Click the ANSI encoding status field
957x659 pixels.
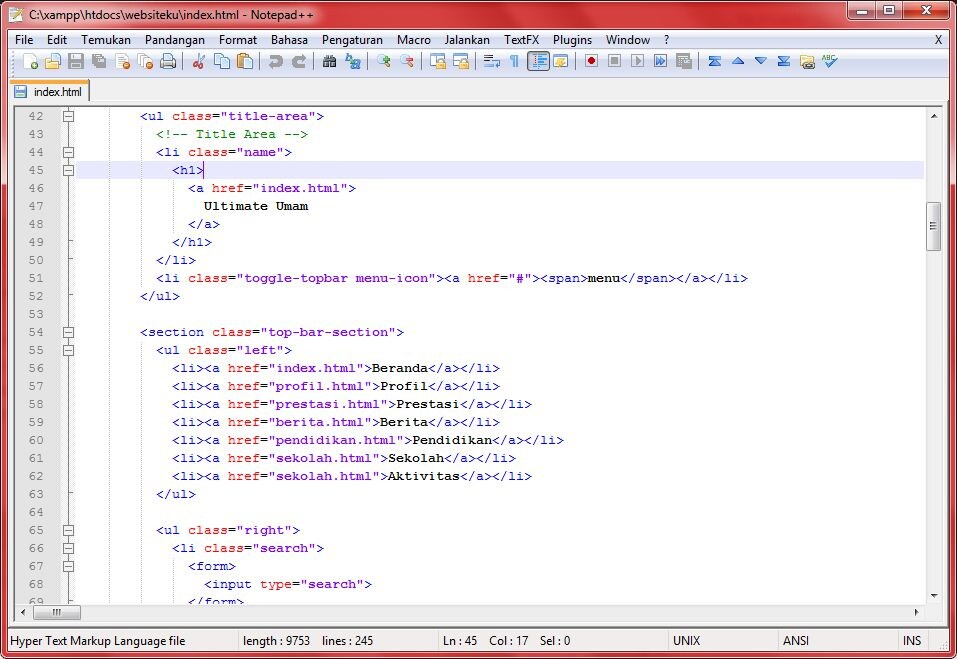coord(796,641)
